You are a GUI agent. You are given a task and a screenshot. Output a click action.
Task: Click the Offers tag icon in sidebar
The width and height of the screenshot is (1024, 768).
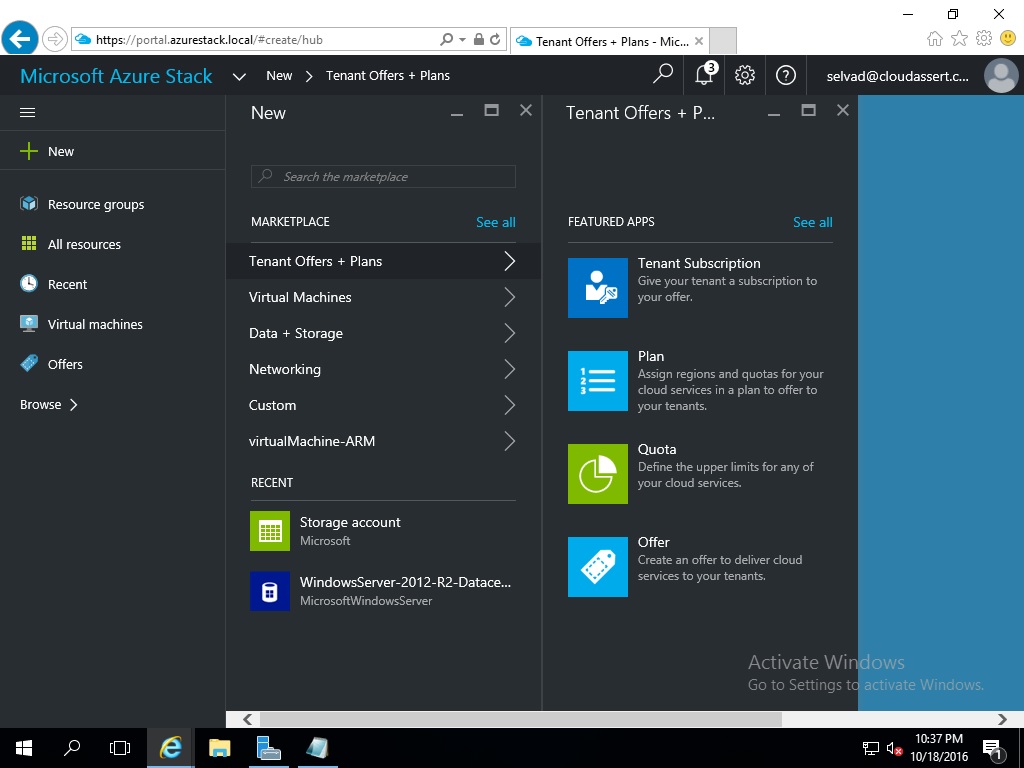click(x=29, y=363)
